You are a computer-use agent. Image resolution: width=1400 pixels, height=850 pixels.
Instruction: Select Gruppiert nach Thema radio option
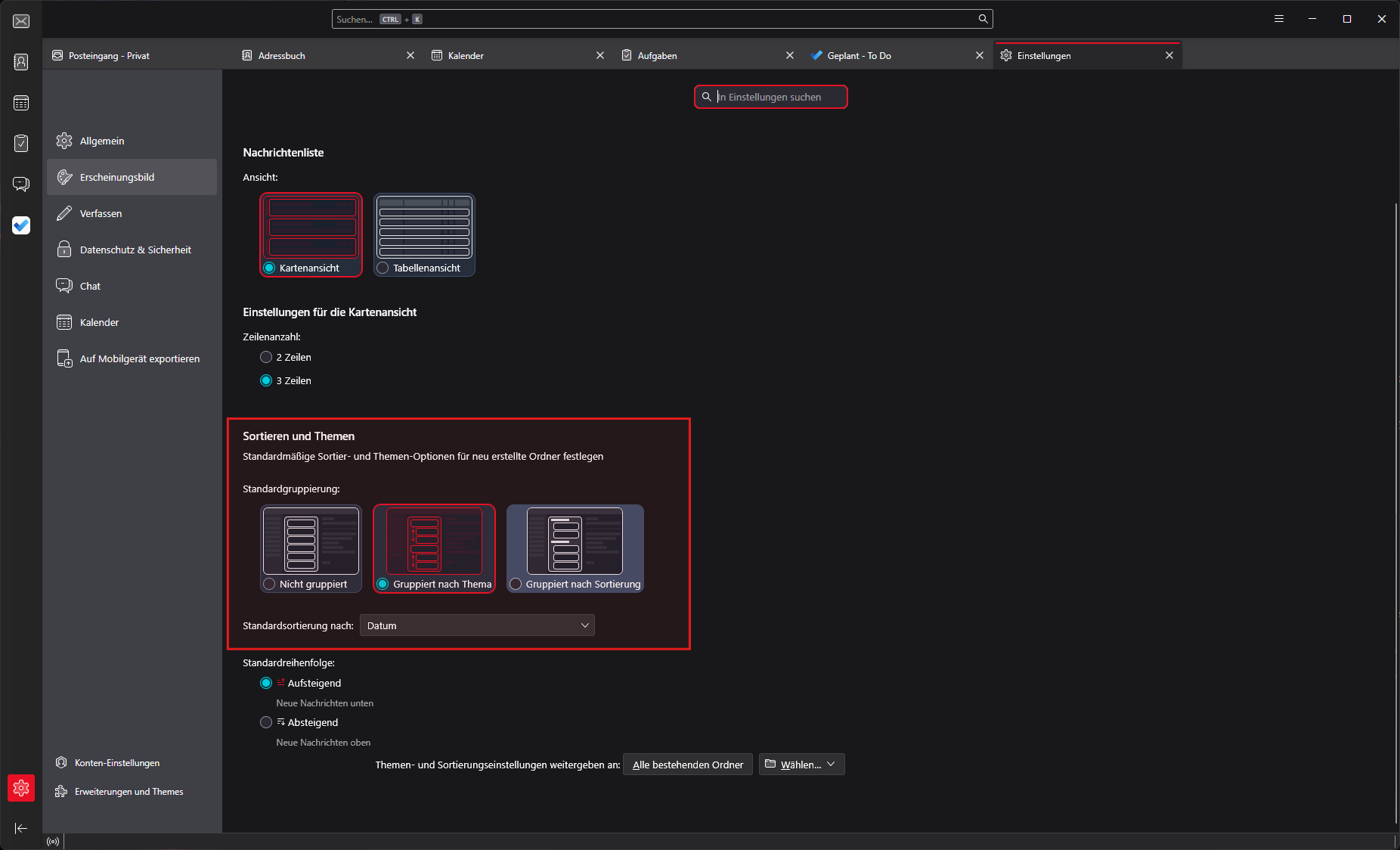(x=383, y=584)
